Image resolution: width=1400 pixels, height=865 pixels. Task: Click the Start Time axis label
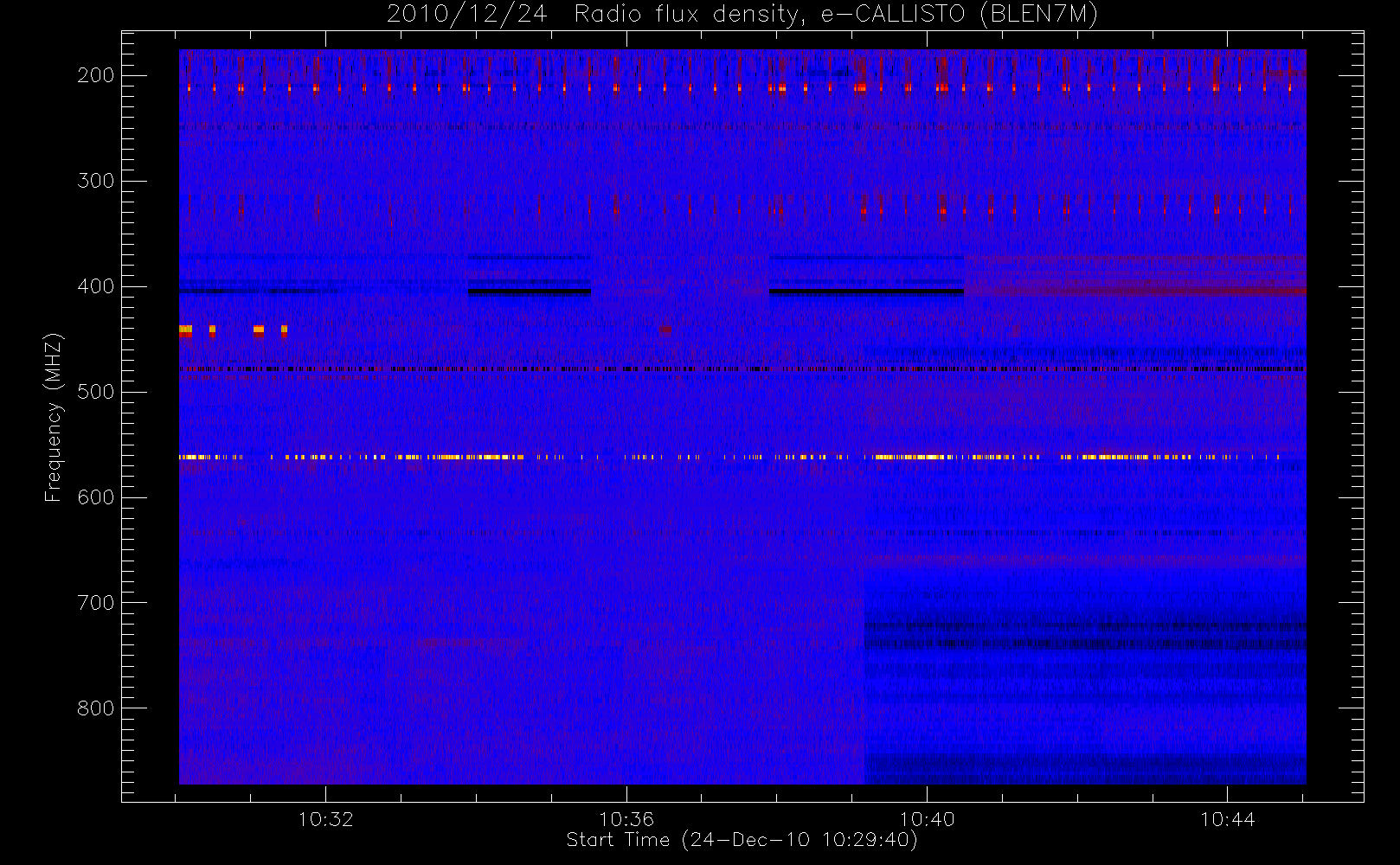click(742, 840)
